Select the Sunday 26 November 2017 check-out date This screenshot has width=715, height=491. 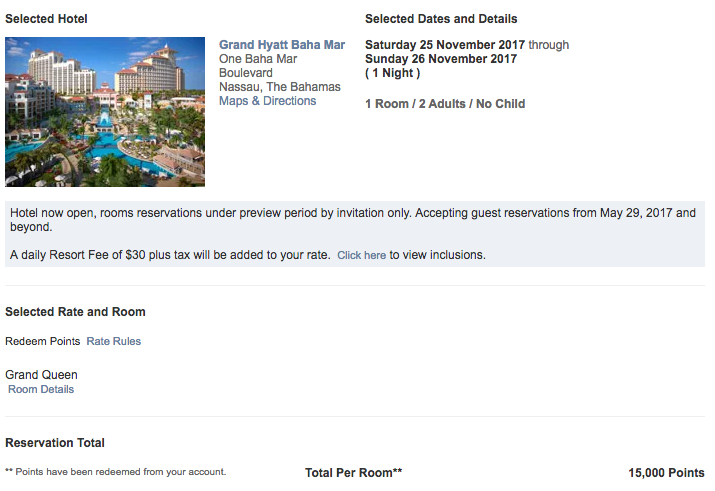pos(441,59)
